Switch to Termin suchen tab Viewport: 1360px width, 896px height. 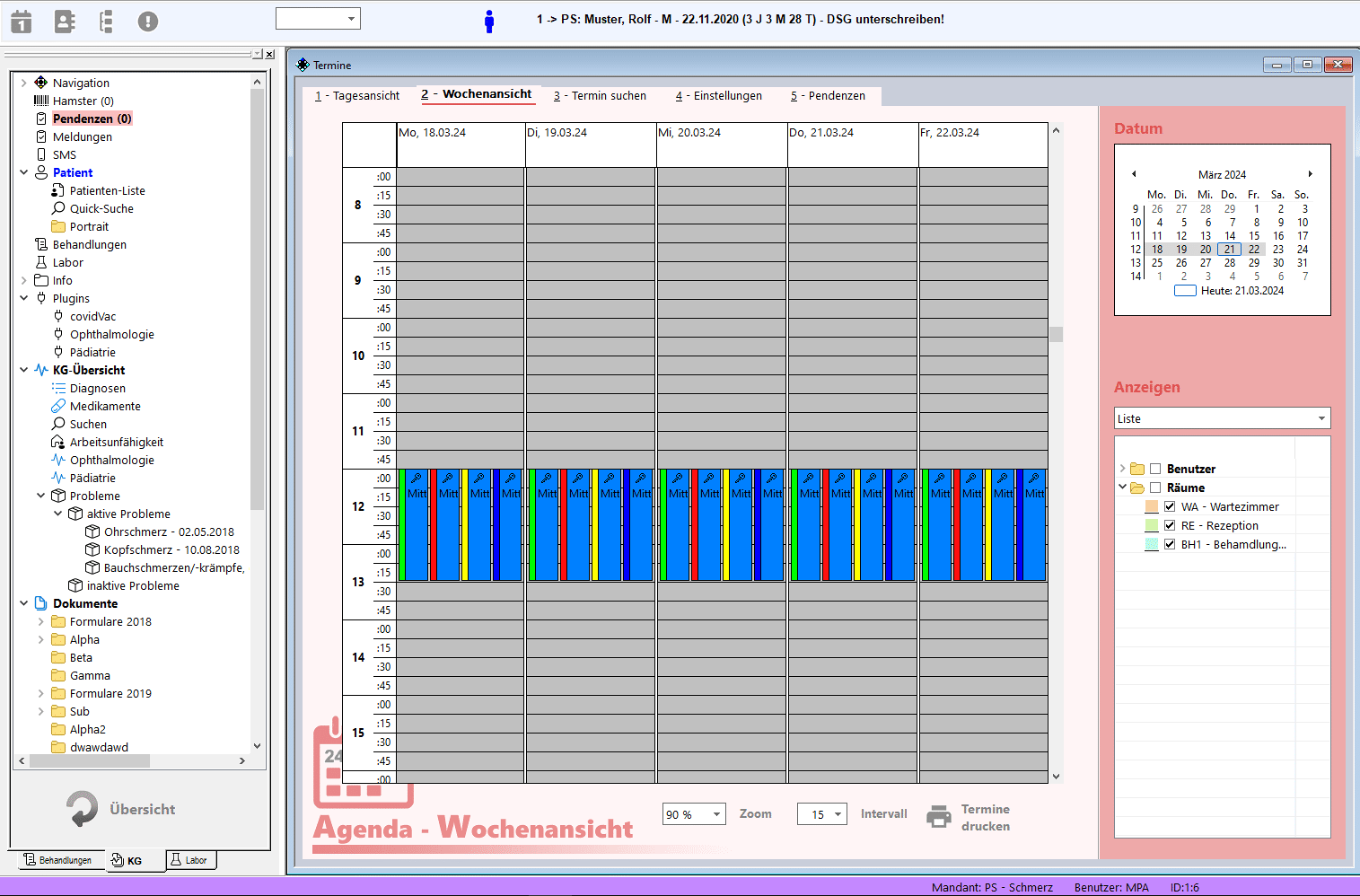(x=600, y=96)
